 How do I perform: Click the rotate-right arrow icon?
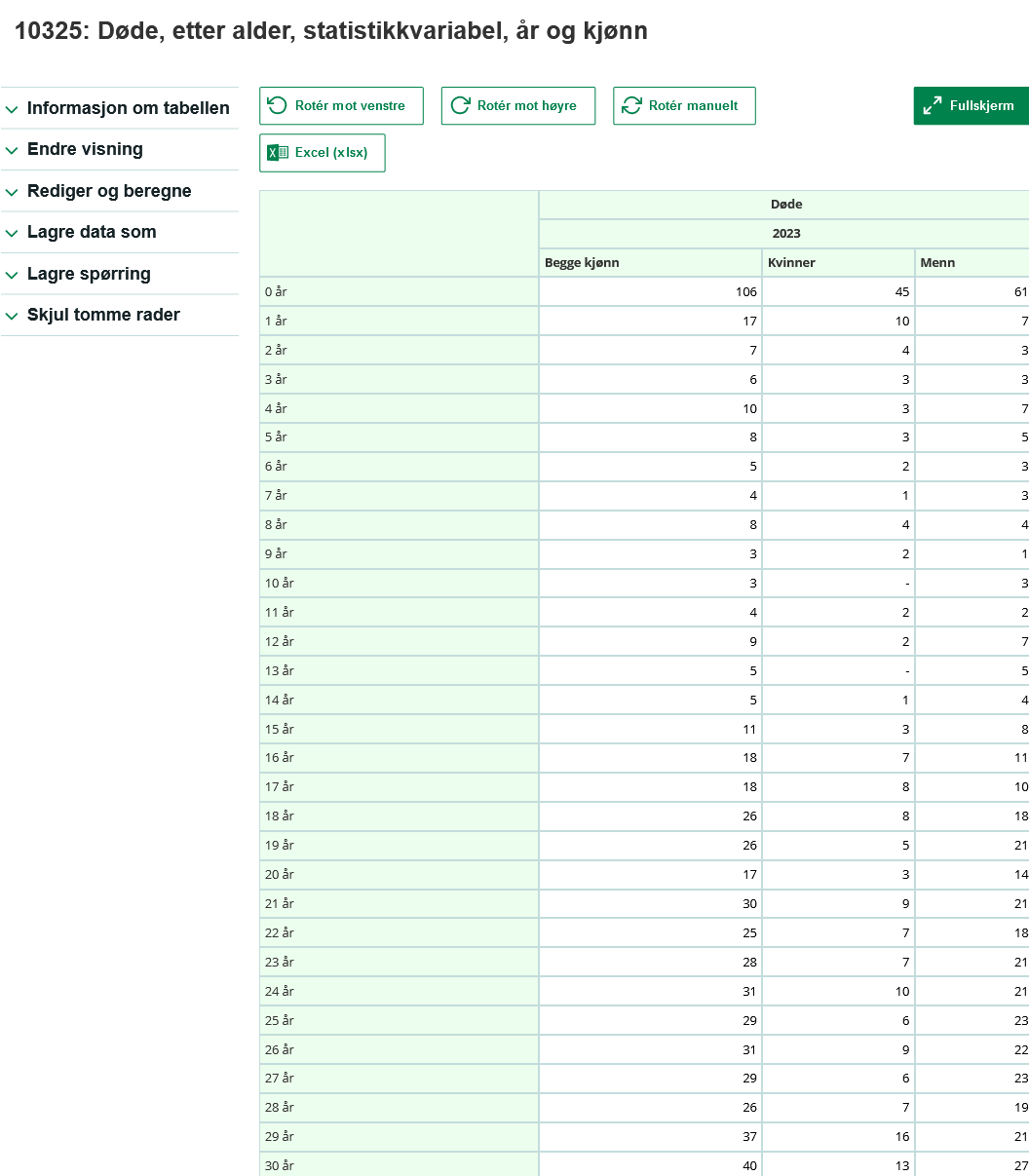pyautogui.click(x=460, y=105)
